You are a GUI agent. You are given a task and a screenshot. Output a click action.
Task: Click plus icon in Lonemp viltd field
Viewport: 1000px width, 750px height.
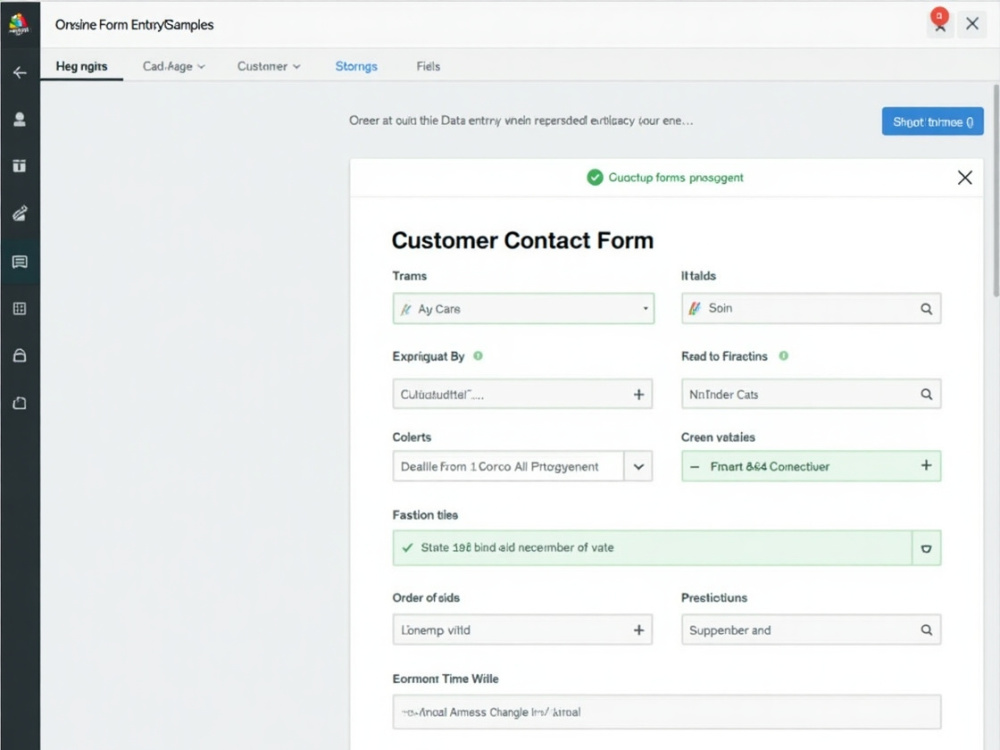638,630
